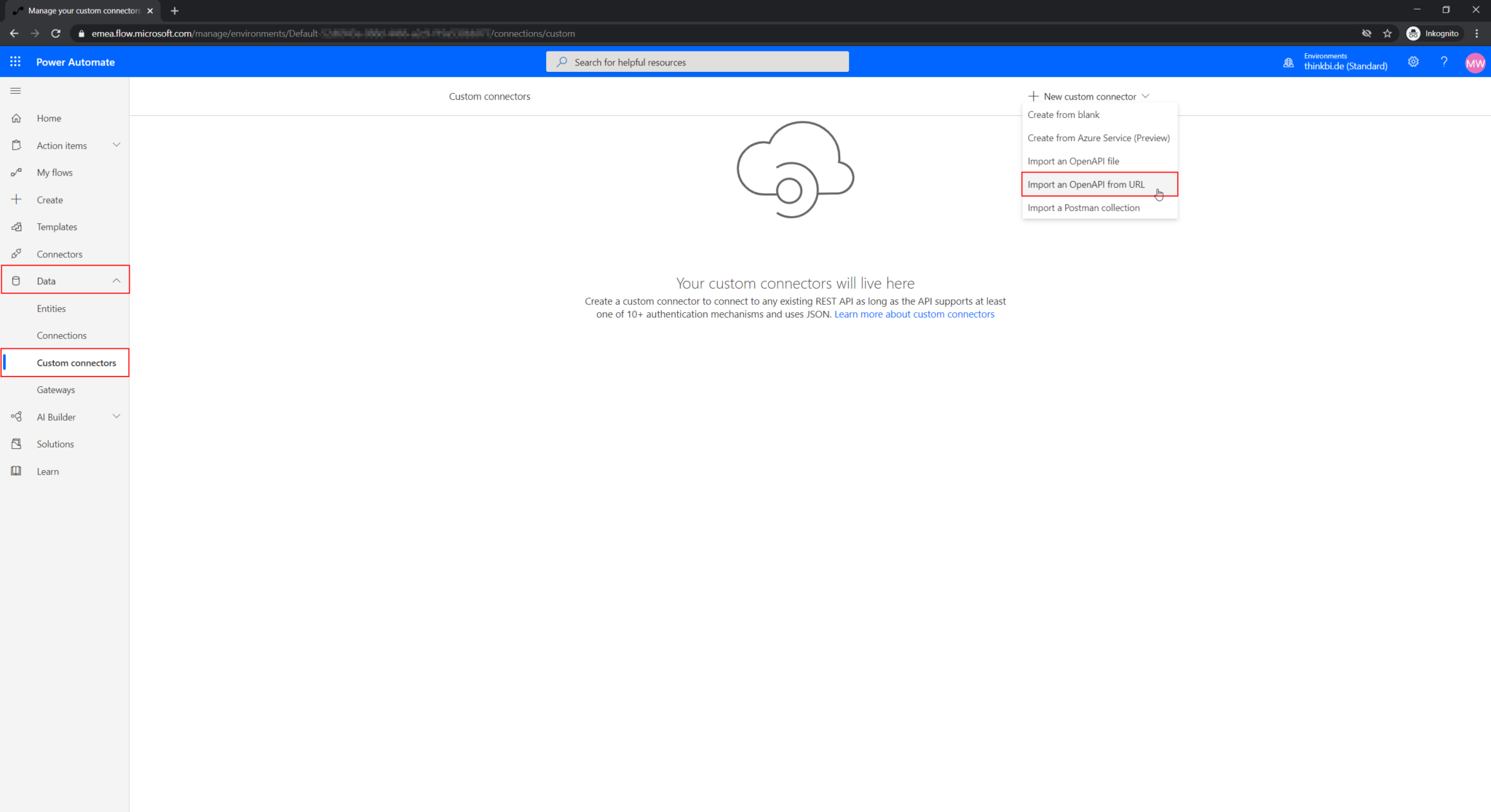The height and width of the screenshot is (812, 1491).
Task: Open the MW account avatar
Action: pos(1475,63)
